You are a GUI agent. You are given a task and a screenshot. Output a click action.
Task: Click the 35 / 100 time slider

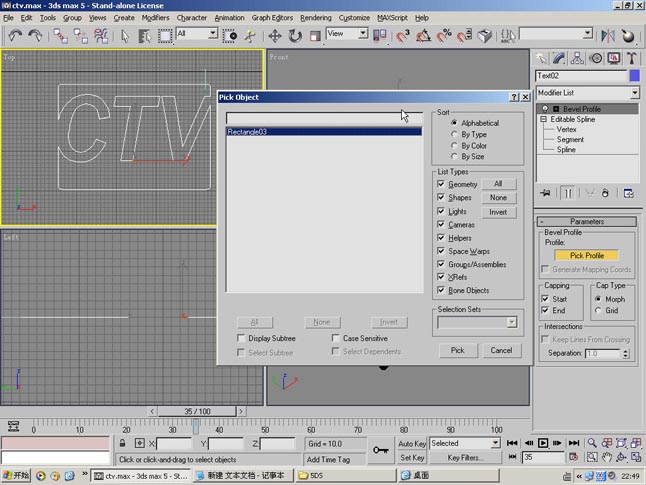(x=197, y=411)
